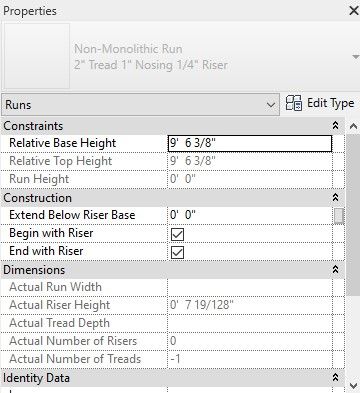Collapse the Dimensions section
360x393 pixels.
[x=336, y=269]
